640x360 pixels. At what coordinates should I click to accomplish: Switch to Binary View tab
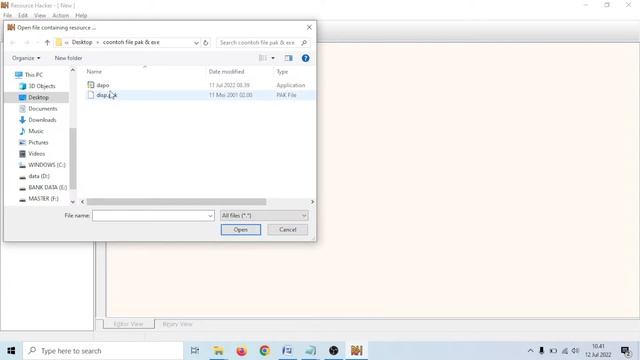177,324
